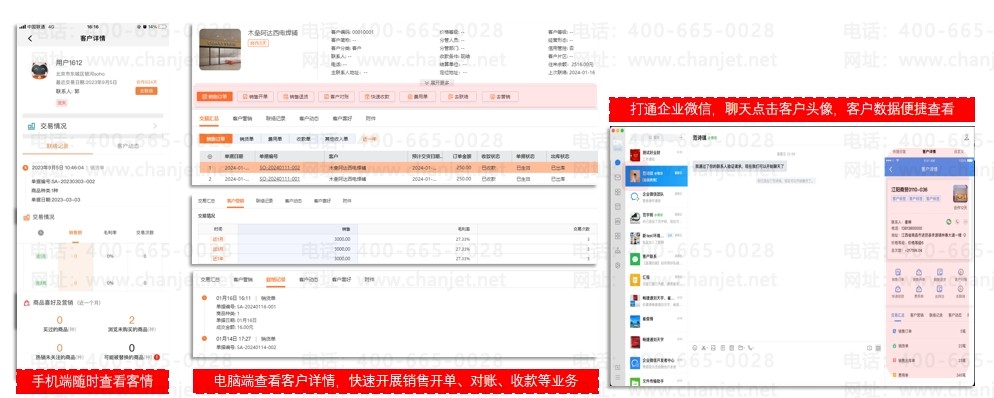The width and height of the screenshot is (994, 398).
Task: Select the 收款单 sub-tab
Action: pos(303,139)
